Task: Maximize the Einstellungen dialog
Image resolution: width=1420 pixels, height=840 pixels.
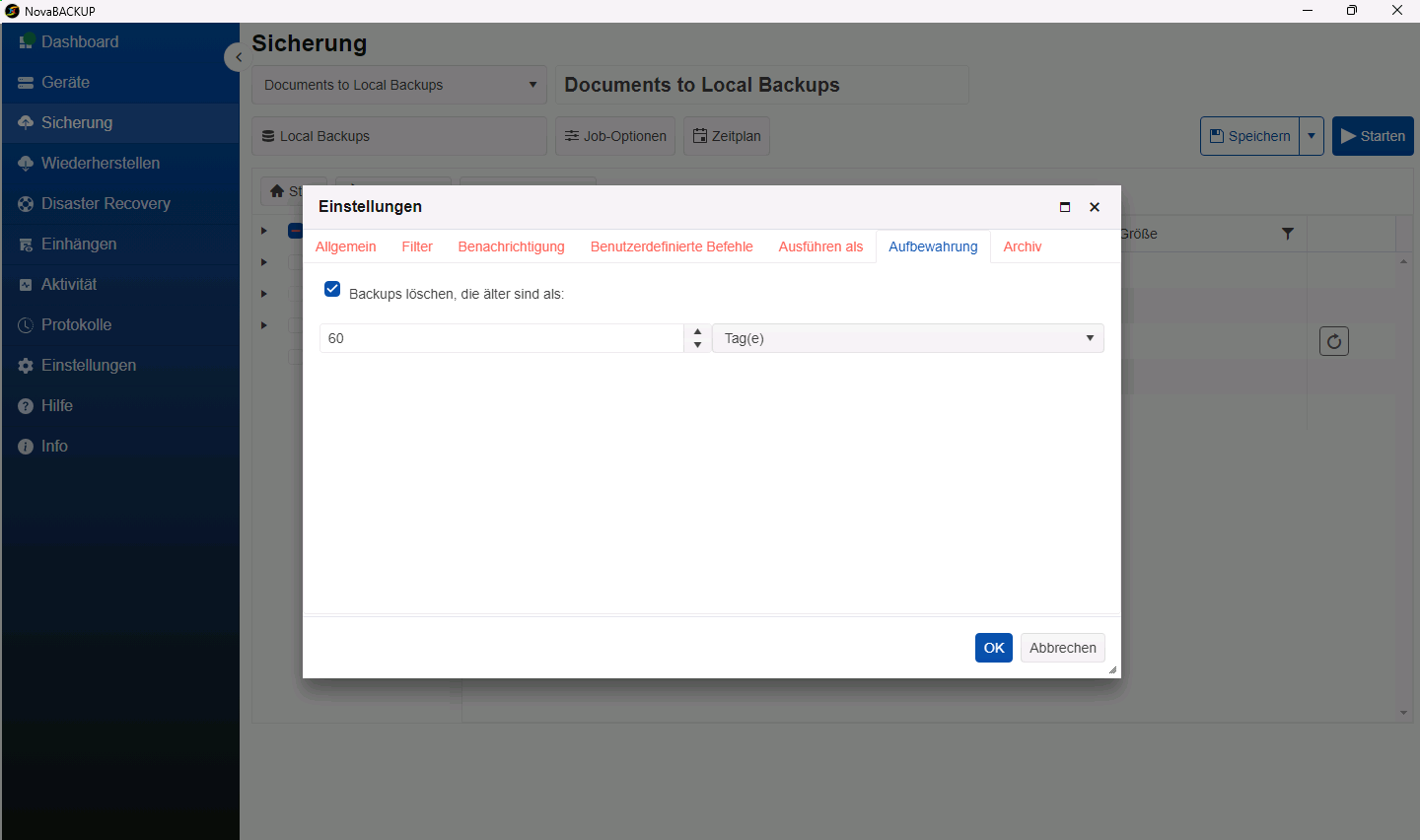Action: (1065, 207)
